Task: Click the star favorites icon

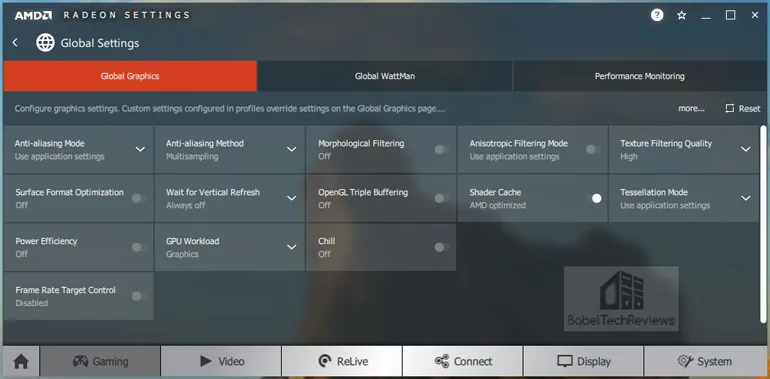Action: [x=682, y=15]
